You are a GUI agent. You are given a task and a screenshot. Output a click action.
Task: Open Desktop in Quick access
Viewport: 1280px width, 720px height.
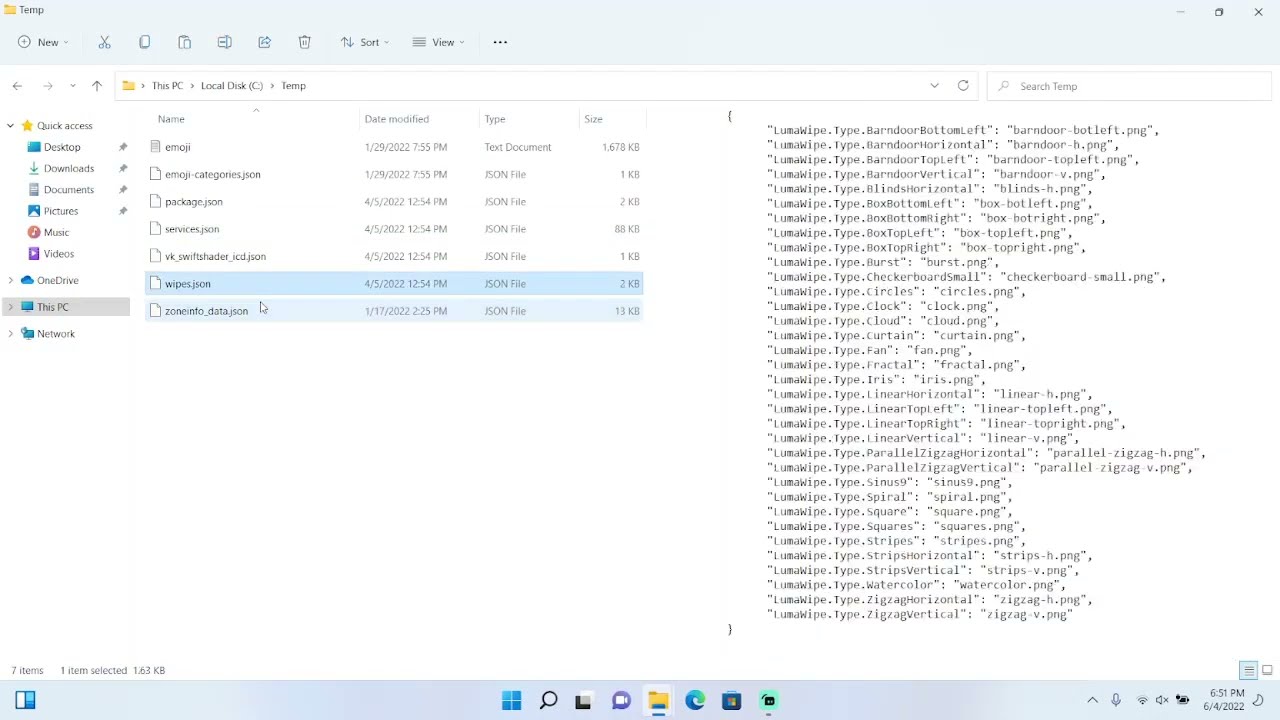62,147
